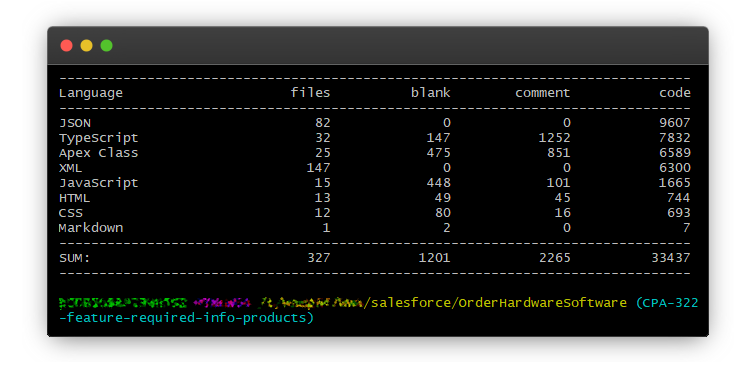
Task: Click SUM code total 33437
Action: 671,258
